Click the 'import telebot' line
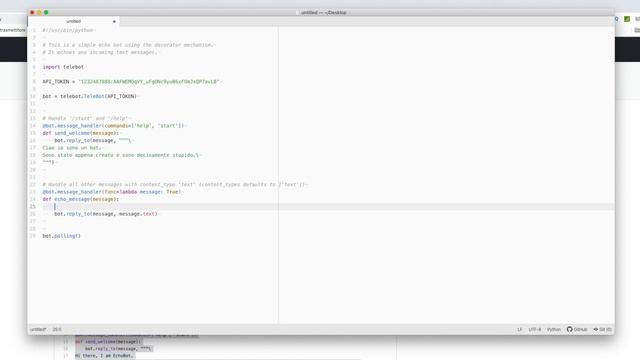Viewport: 640px width, 360px height. pyautogui.click(x=63, y=67)
